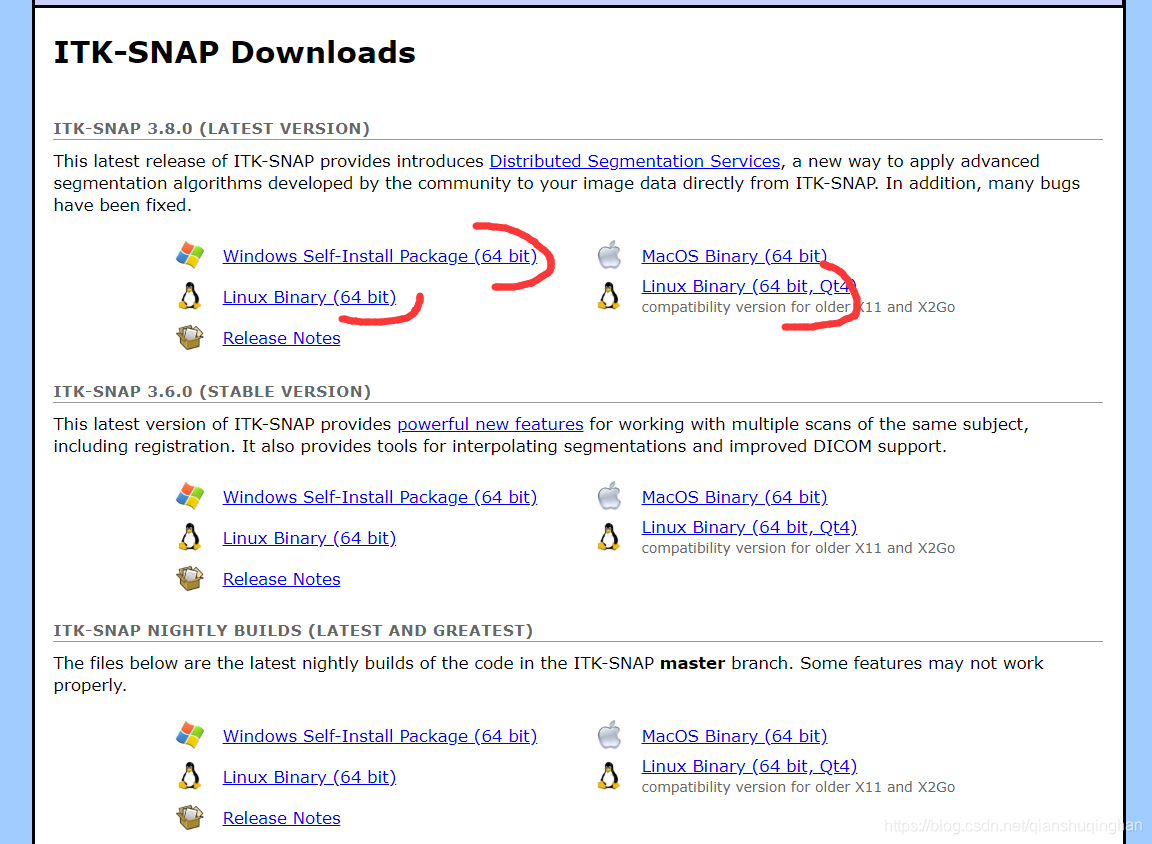Screen dimensions: 1152x844
Task: Click the ITK-SNAP NIGHTLY BUILDS heading
Action: click(x=293, y=630)
